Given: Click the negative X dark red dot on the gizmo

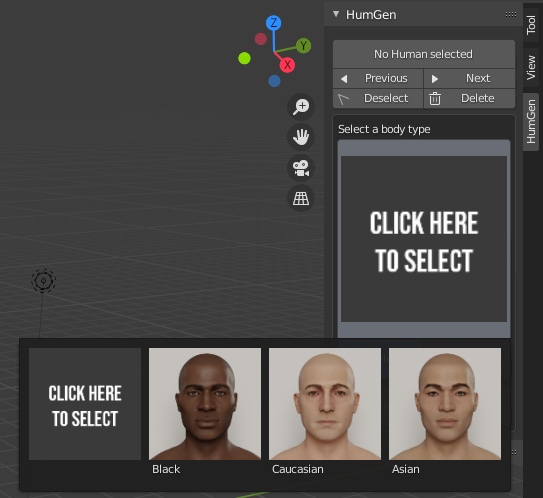Looking at the screenshot, I should tap(260, 39).
